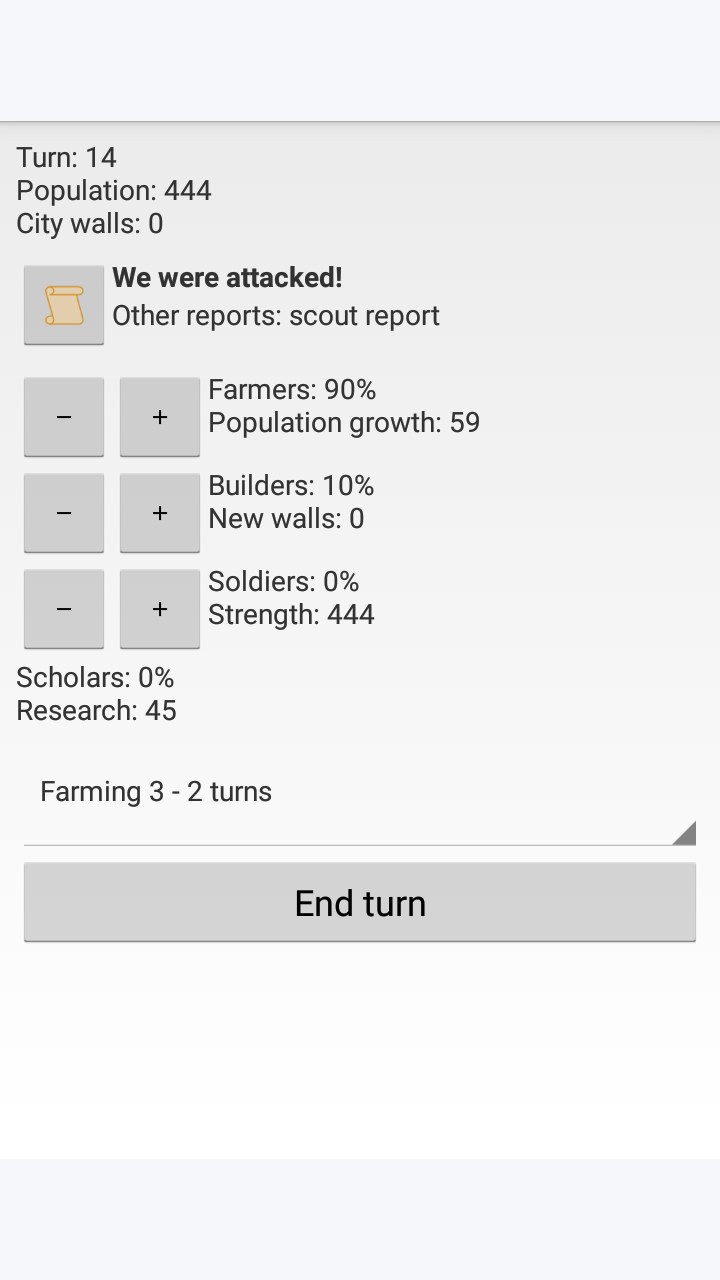Tap the Scholars: 0% label
Screen dimensions: 720x1280
[95, 678]
